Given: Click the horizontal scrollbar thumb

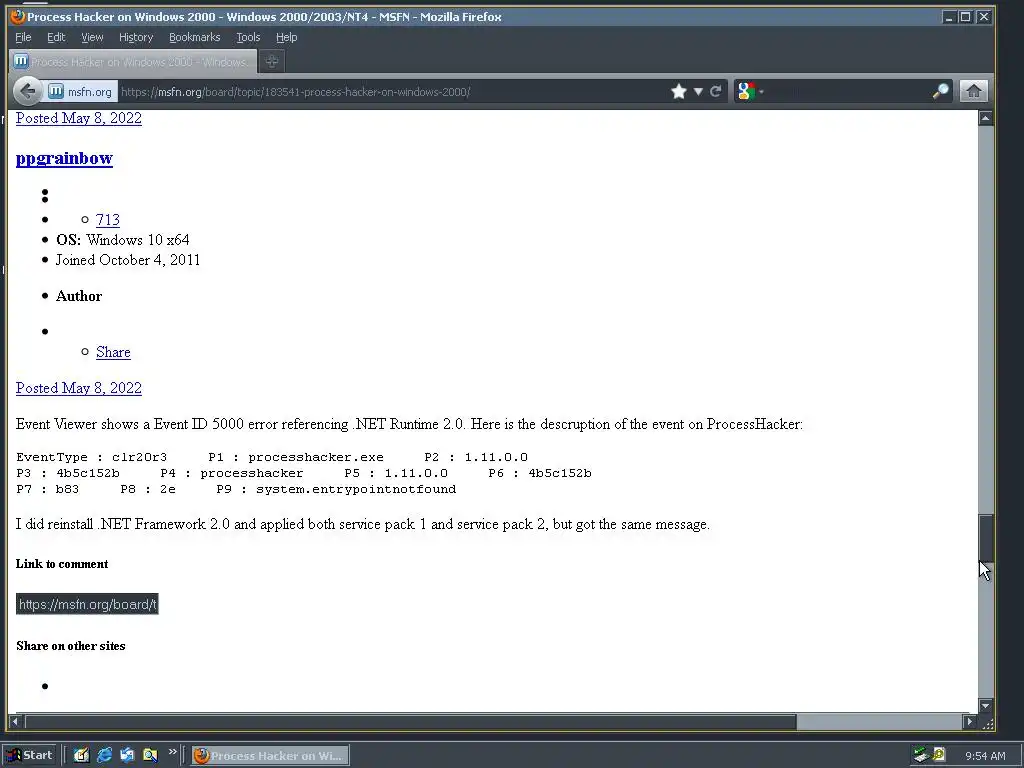Looking at the screenshot, I should (x=410, y=722).
